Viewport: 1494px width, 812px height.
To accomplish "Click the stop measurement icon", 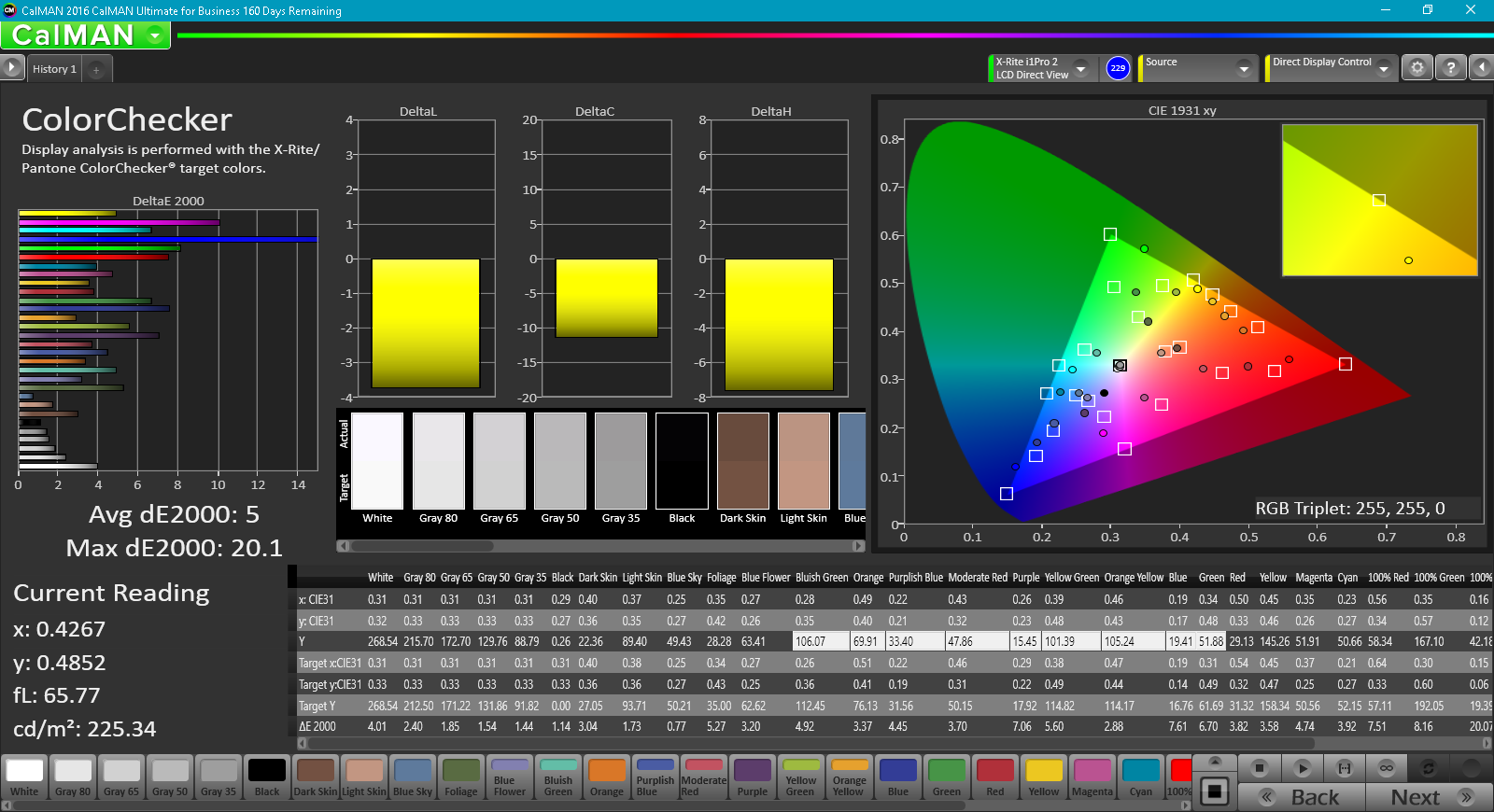I will 1260,768.
